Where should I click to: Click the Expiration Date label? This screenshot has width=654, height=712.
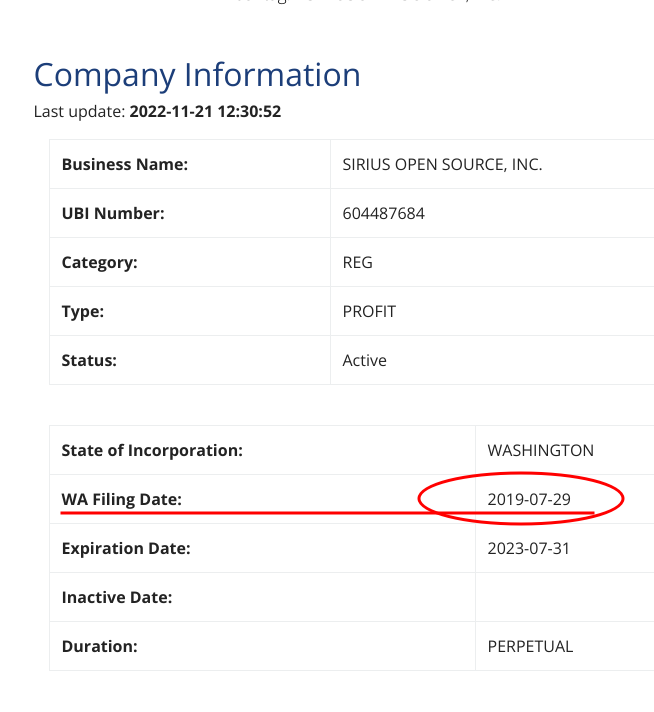point(126,549)
